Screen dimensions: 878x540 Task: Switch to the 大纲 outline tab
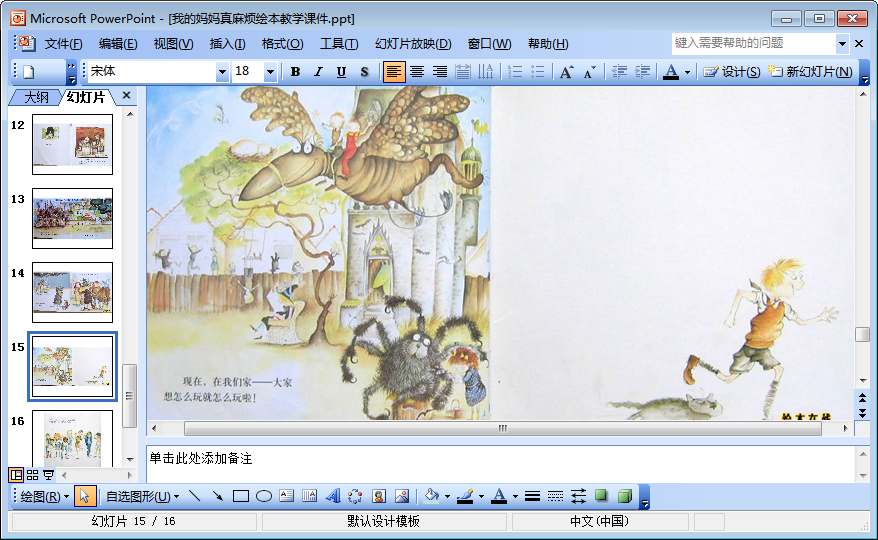click(x=35, y=97)
